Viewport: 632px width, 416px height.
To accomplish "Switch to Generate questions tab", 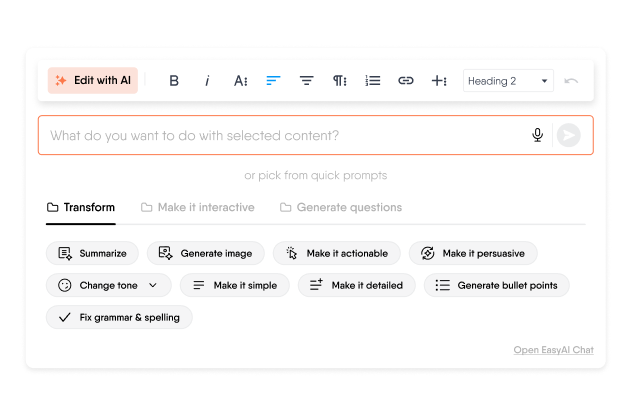I will 341,208.
